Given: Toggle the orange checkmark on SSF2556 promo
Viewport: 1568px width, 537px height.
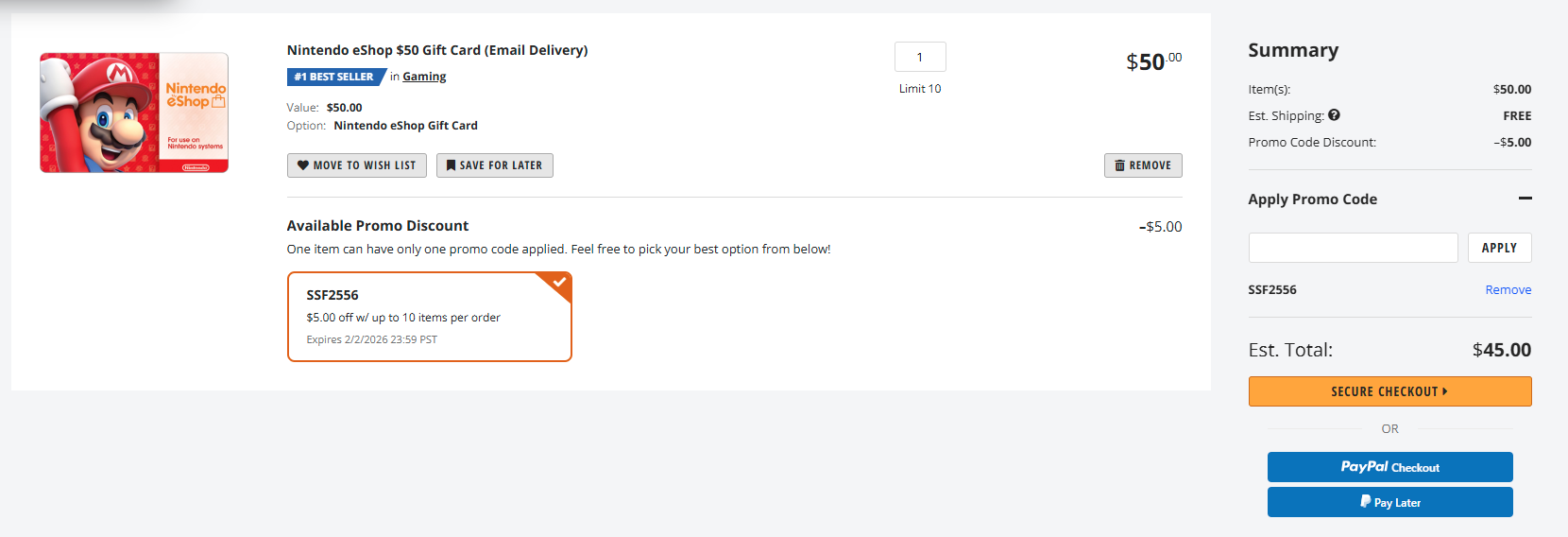Looking at the screenshot, I should pyautogui.click(x=559, y=282).
